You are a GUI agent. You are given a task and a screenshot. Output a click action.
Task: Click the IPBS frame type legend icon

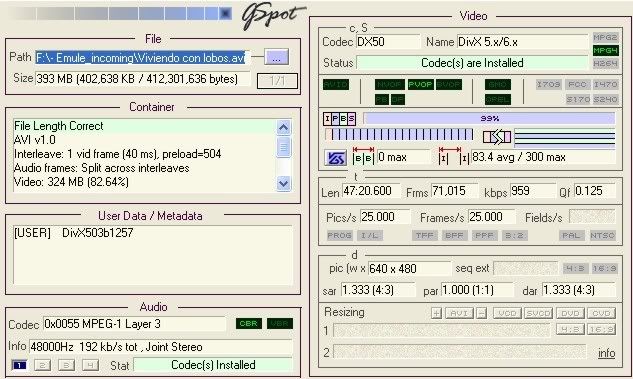(x=340, y=119)
